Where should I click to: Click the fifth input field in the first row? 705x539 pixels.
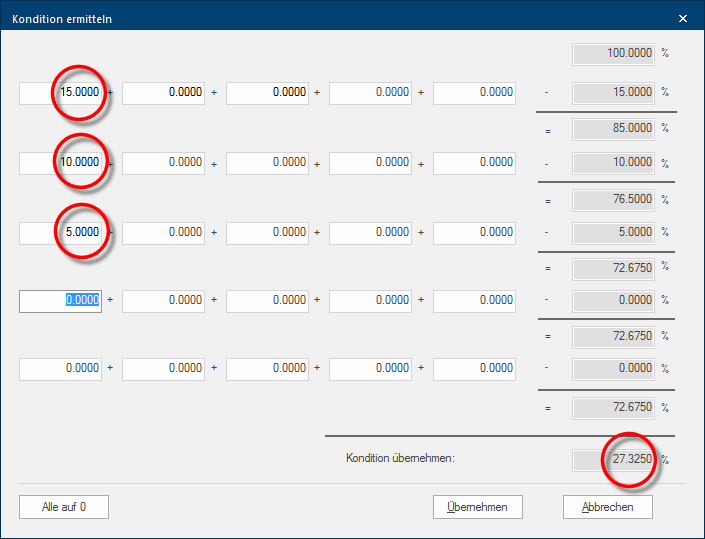pyautogui.click(x=474, y=93)
